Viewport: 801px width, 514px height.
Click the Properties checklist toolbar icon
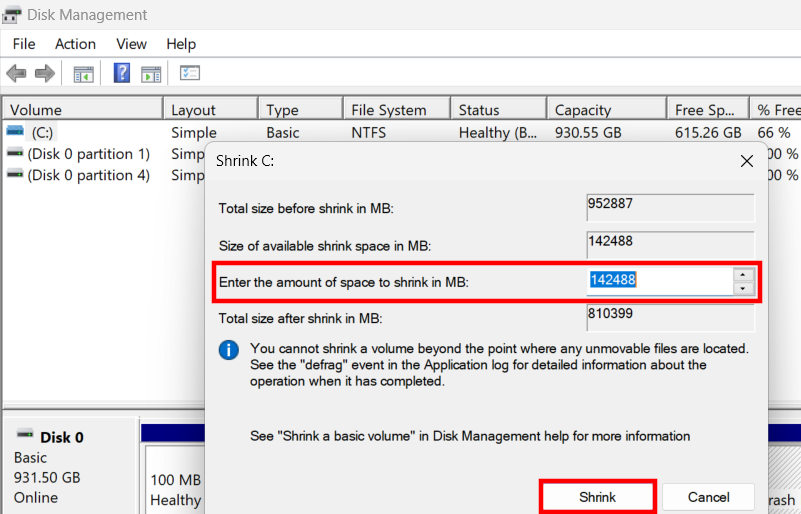[190, 73]
